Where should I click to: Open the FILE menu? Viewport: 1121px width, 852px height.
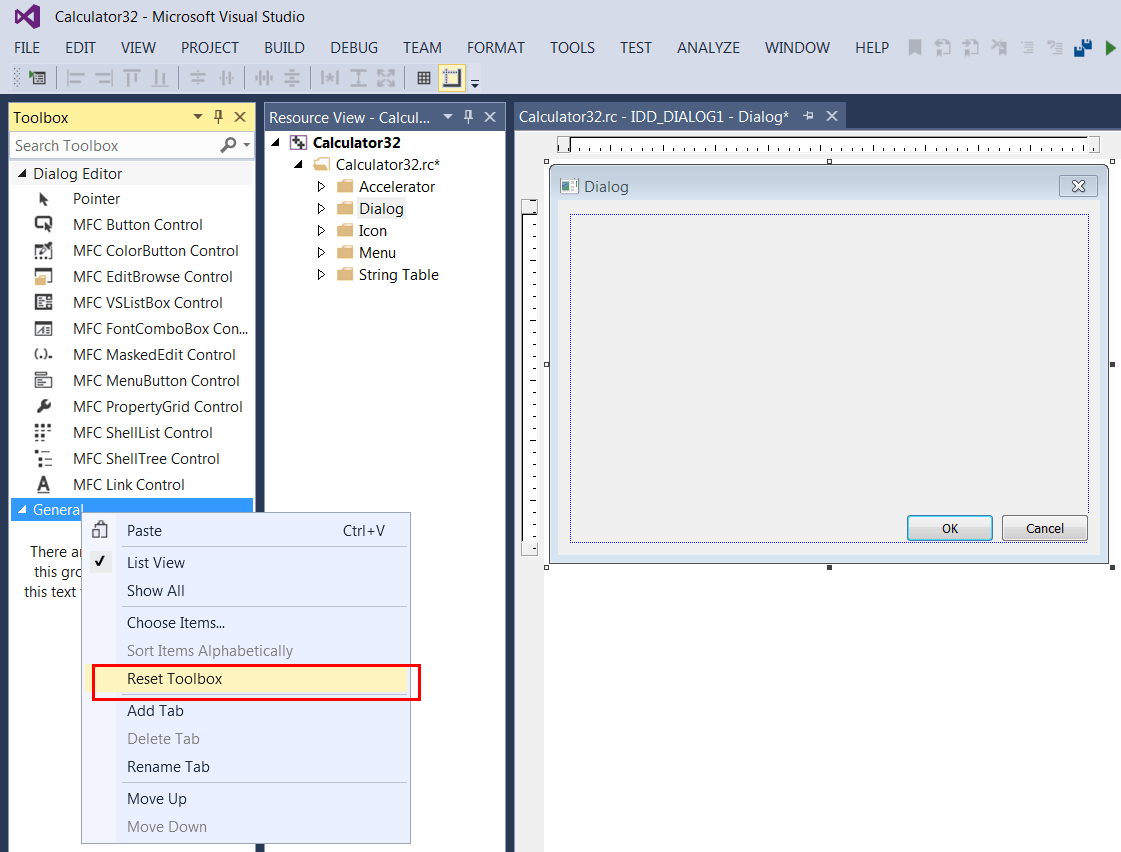[x=27, y=48]
